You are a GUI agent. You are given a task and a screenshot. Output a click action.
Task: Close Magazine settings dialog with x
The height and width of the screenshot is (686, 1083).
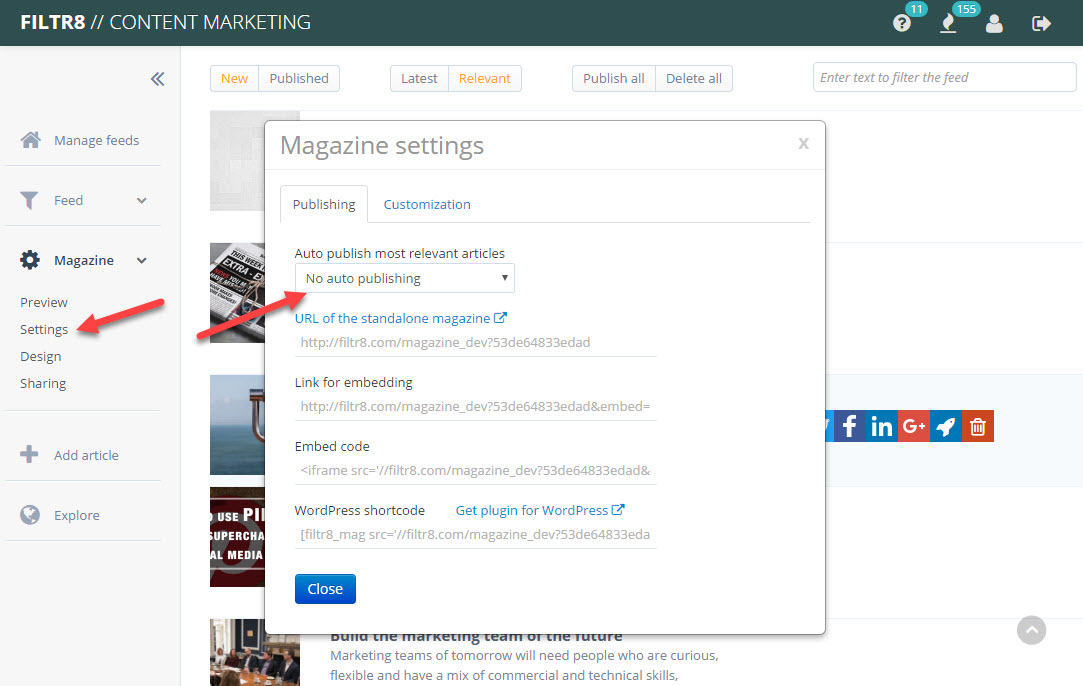[x=803, y=144]
